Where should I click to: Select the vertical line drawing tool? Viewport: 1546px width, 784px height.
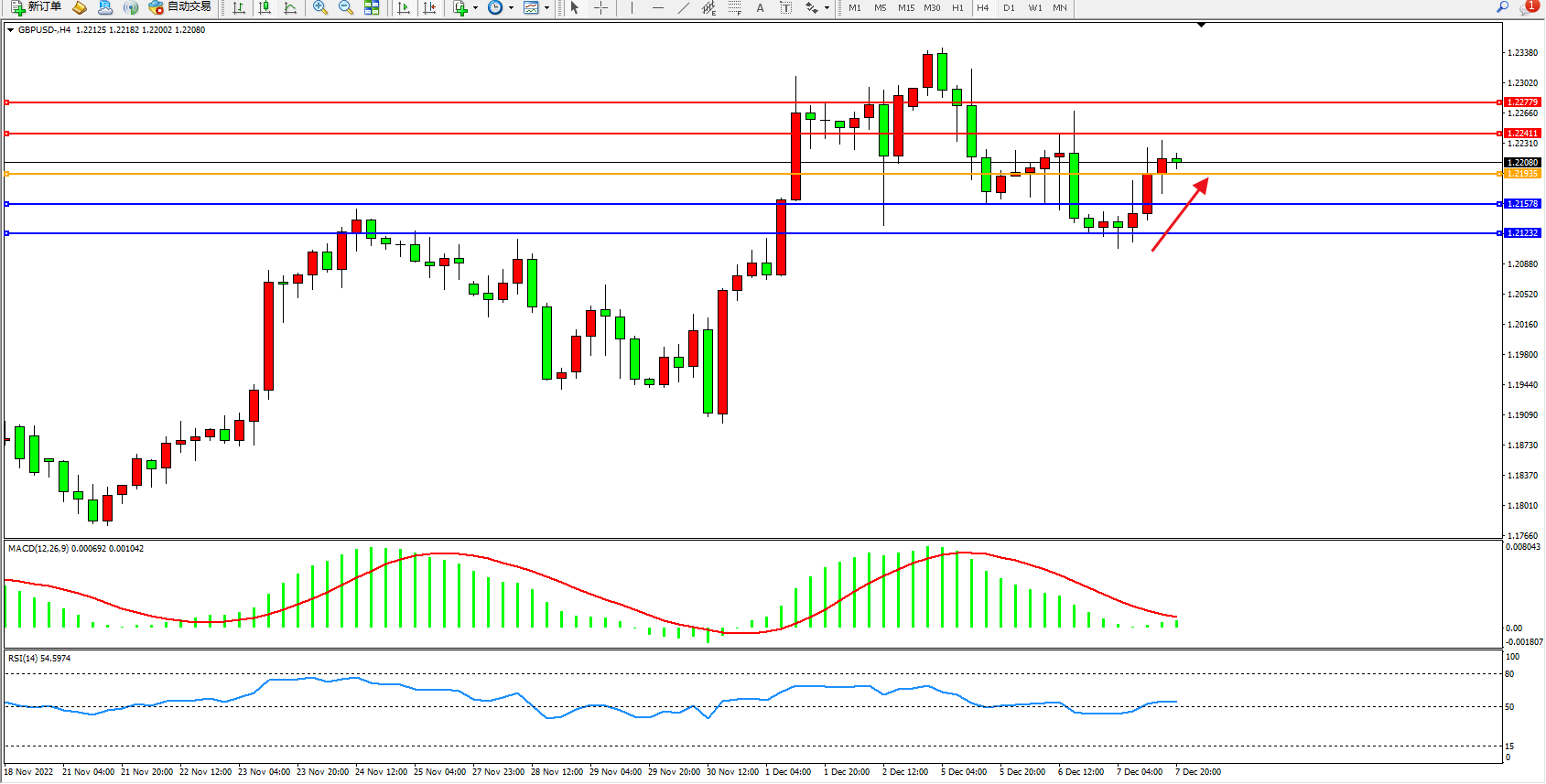[x=632, y=7]
